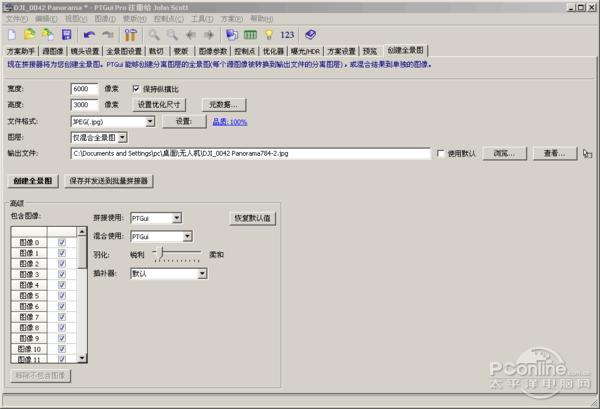
Task: Switch to the 优化器 tab
Action: pos(273,51)
